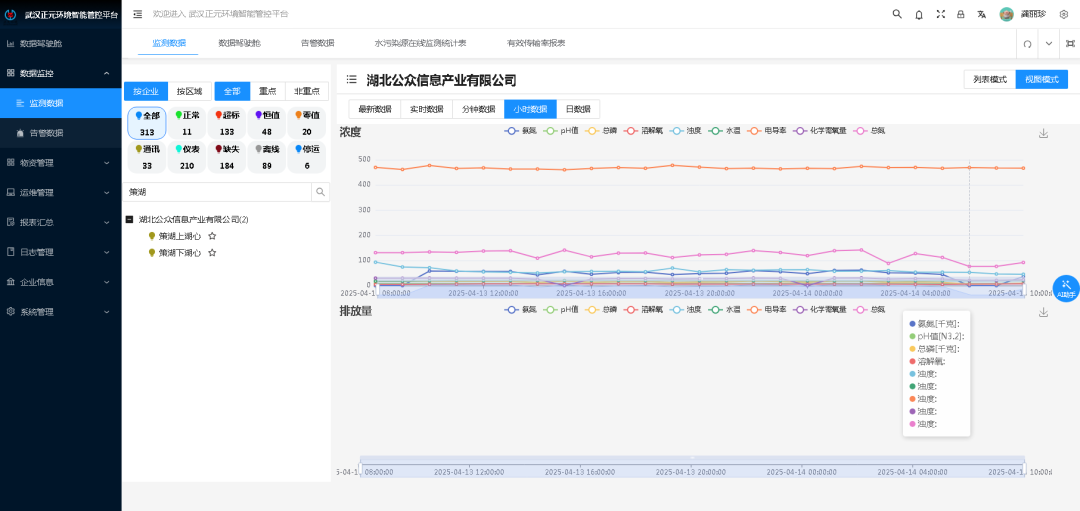Switch to 列表模式 view
Viewport: 1080px width, 511px height.
click(x=989, y=80)
